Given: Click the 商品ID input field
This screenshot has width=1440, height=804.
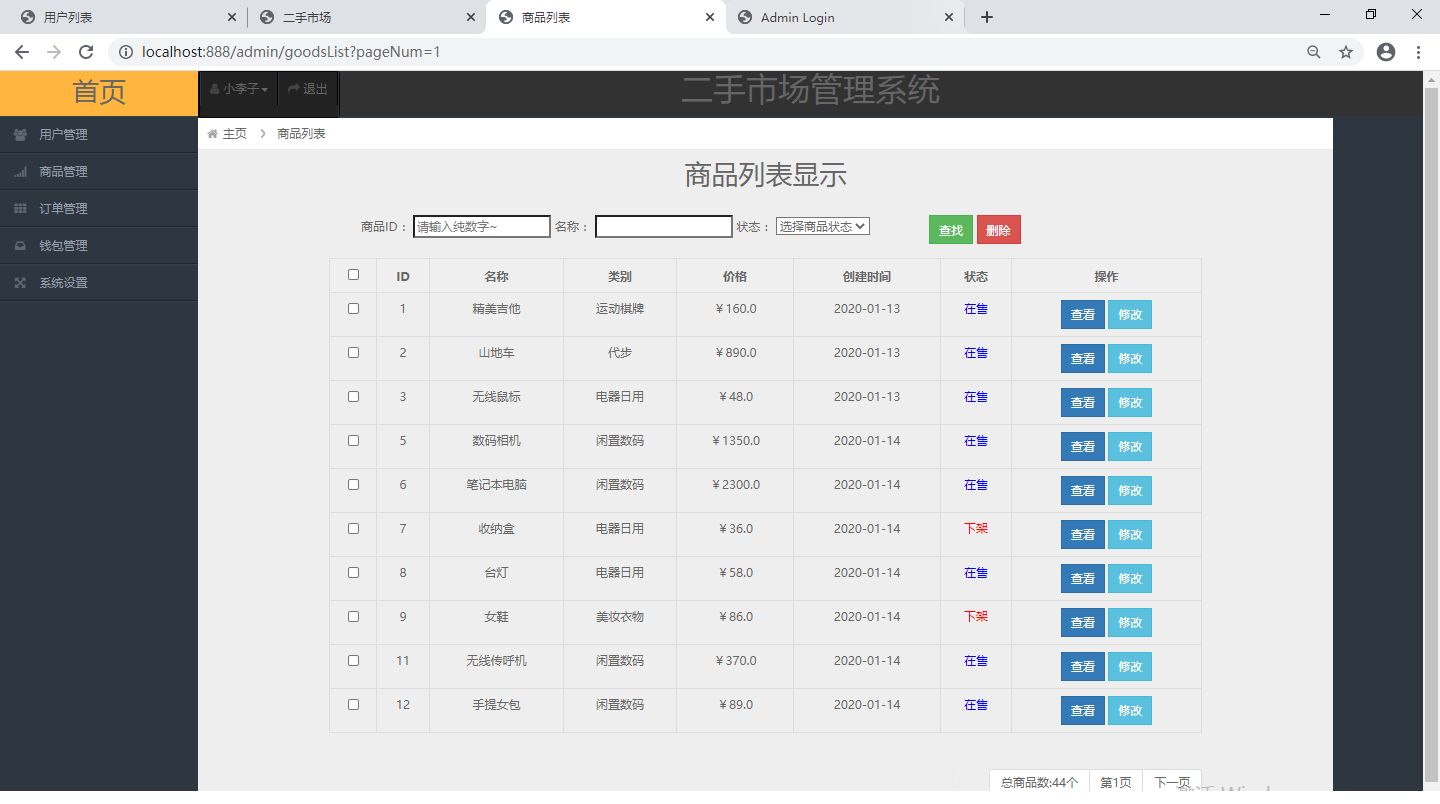Looking at the screenshot, I should (x=482, y=226).
